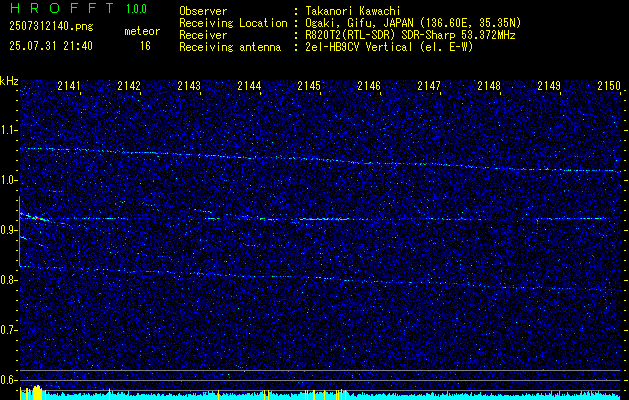Viewport: 629px width, 400px height.
Task: Click the 2148 time axis marker
Action: 489,86
